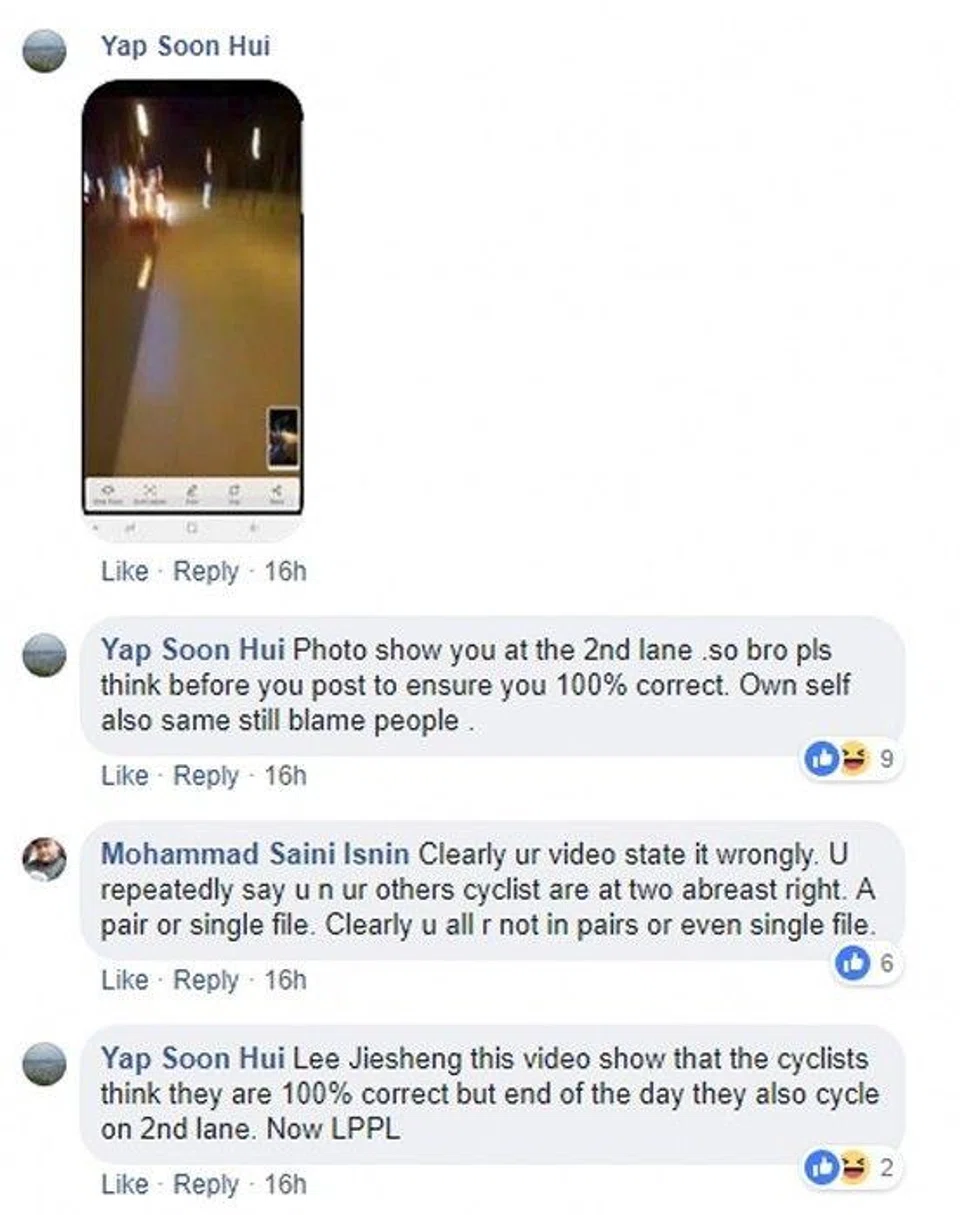Click the 16h timestamp under the last comment
This screenshot has width=960, height=1215.
click(x=285, y=1184)
